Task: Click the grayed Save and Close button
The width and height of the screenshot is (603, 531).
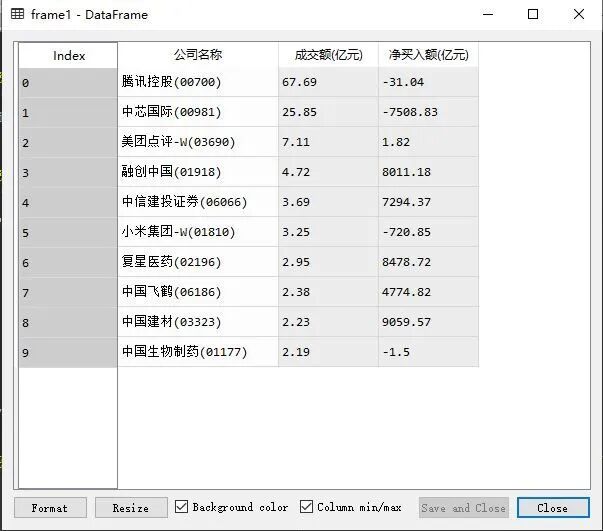Action: click(463, 508)
